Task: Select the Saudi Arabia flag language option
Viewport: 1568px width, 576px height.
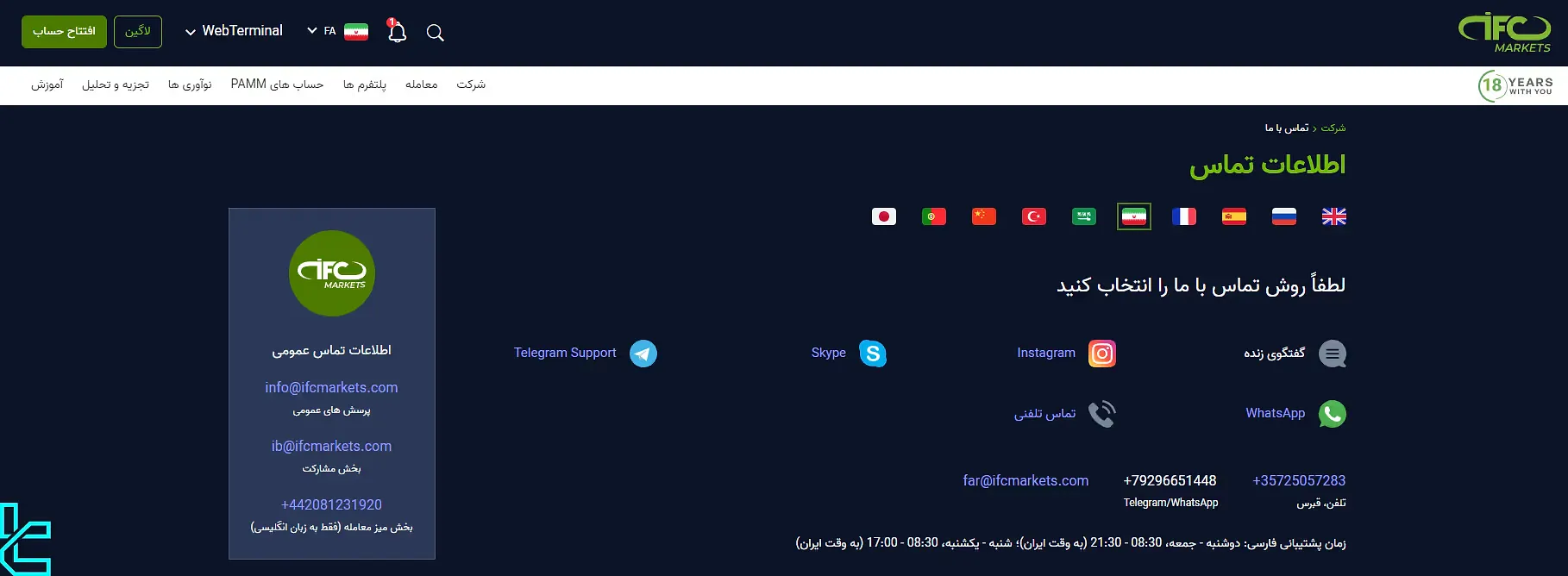Action: coord(1084,216)
